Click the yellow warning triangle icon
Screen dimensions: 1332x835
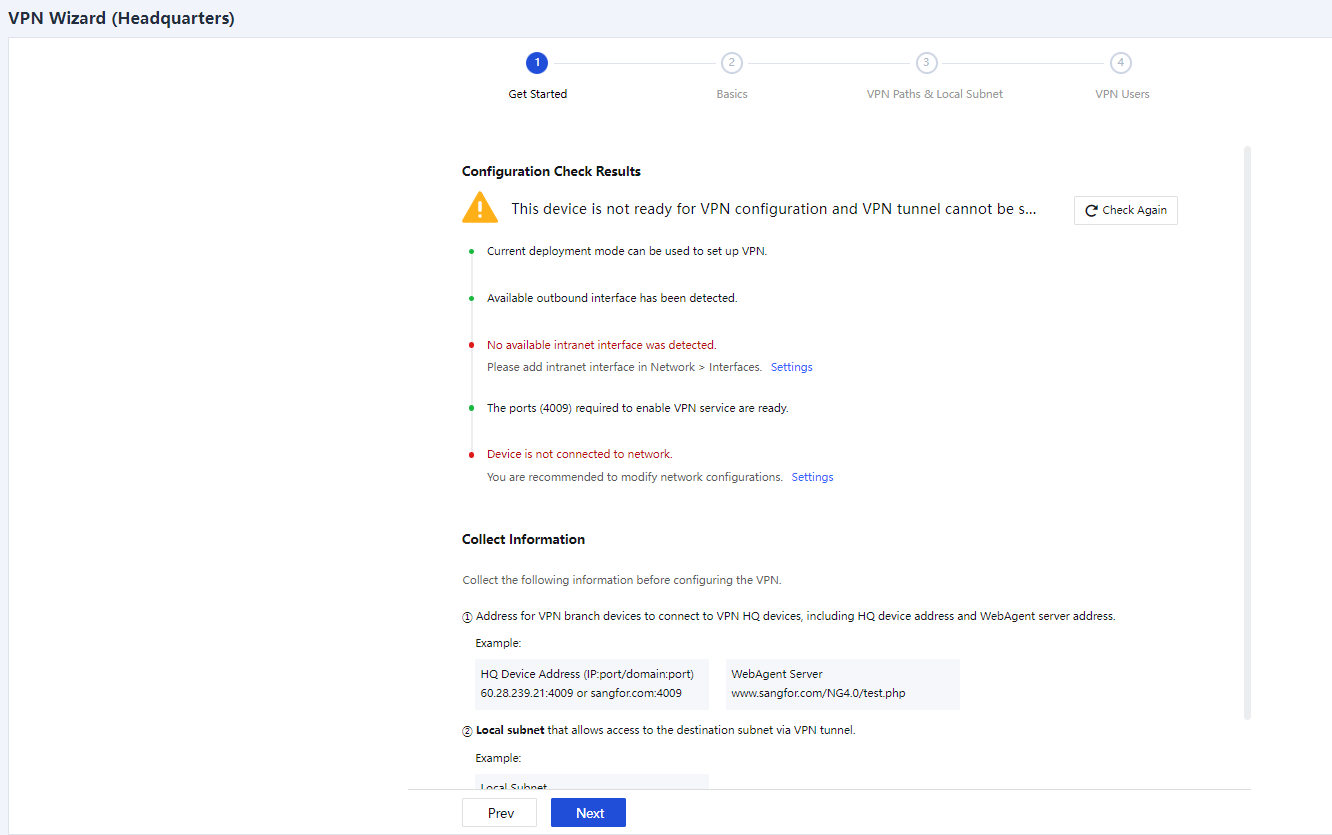pyautogui.click(x=480, y=208)
